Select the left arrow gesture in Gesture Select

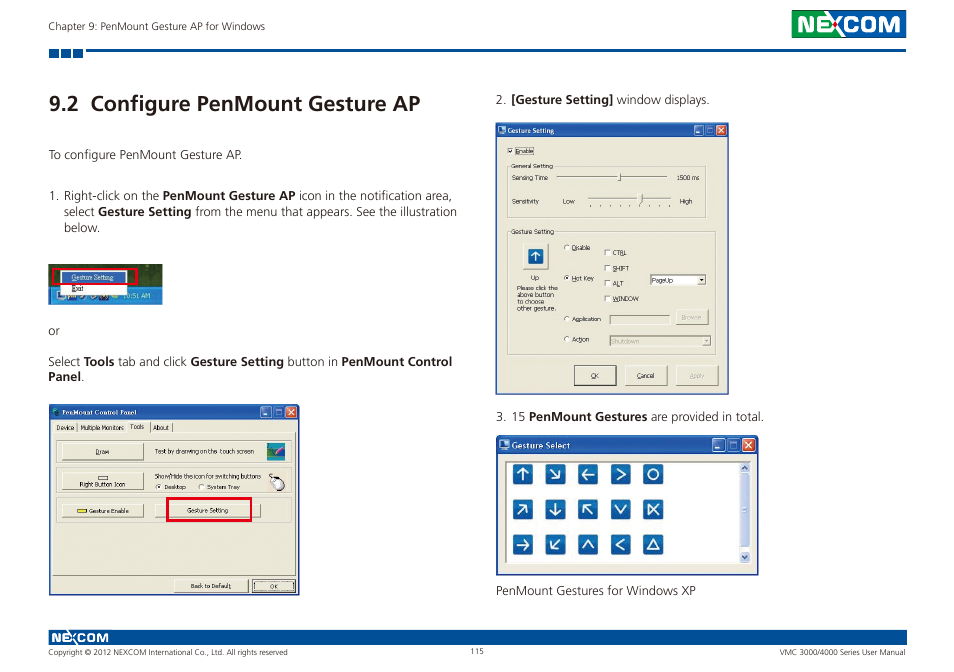point(588,474)
